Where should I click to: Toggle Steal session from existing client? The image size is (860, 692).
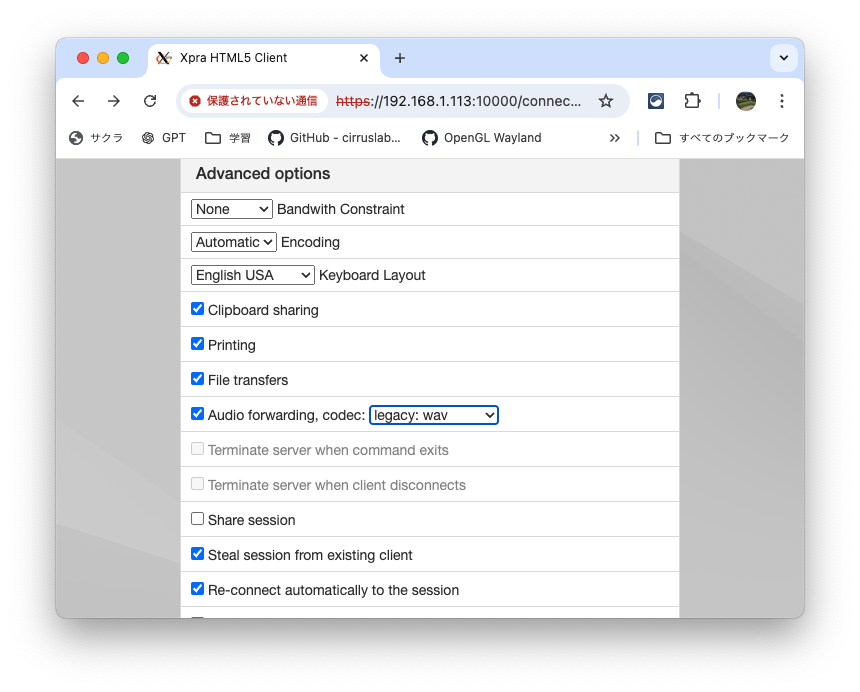point(197,554)
